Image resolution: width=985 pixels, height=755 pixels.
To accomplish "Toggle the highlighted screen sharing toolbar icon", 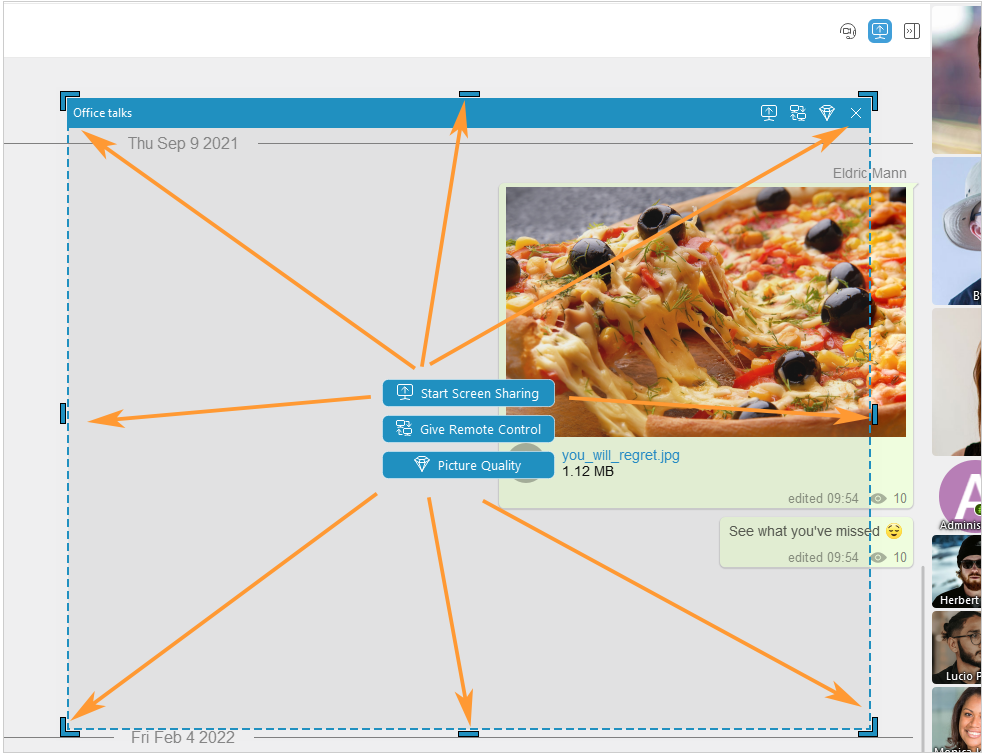I will 879,31.
